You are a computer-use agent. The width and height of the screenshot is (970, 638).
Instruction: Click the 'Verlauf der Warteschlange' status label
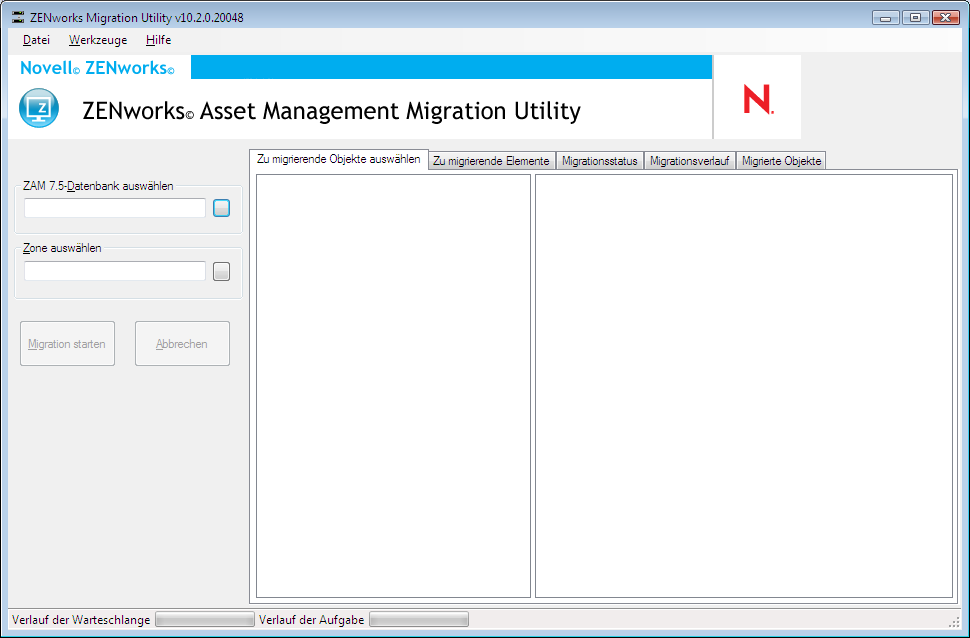click(x=81, y=619)
